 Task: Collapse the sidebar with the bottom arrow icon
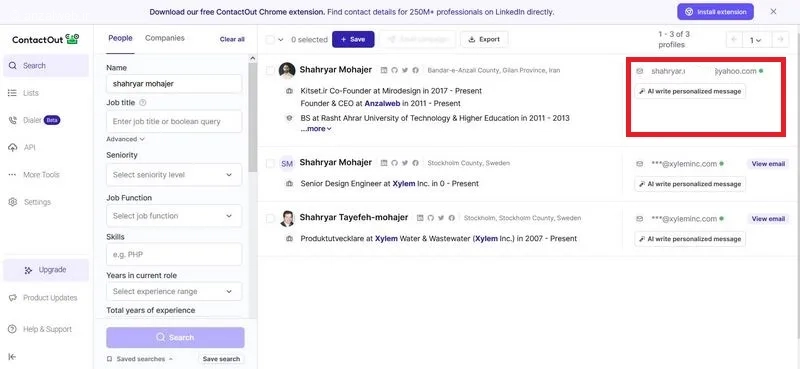pos(12,357)
